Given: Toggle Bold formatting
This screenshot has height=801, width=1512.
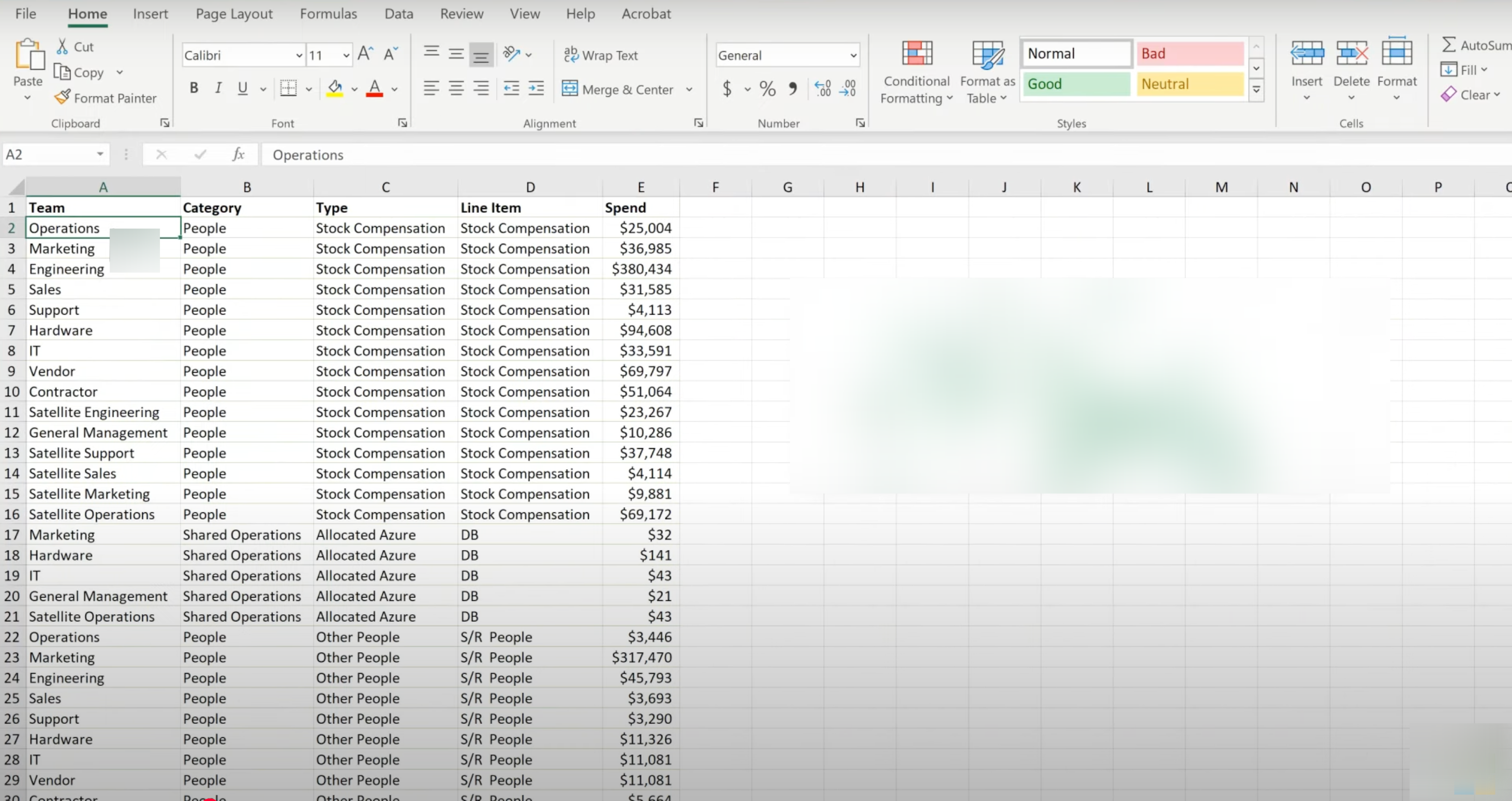Looking at the screenshot, I should pyautogui.click(x=194, y=88).
